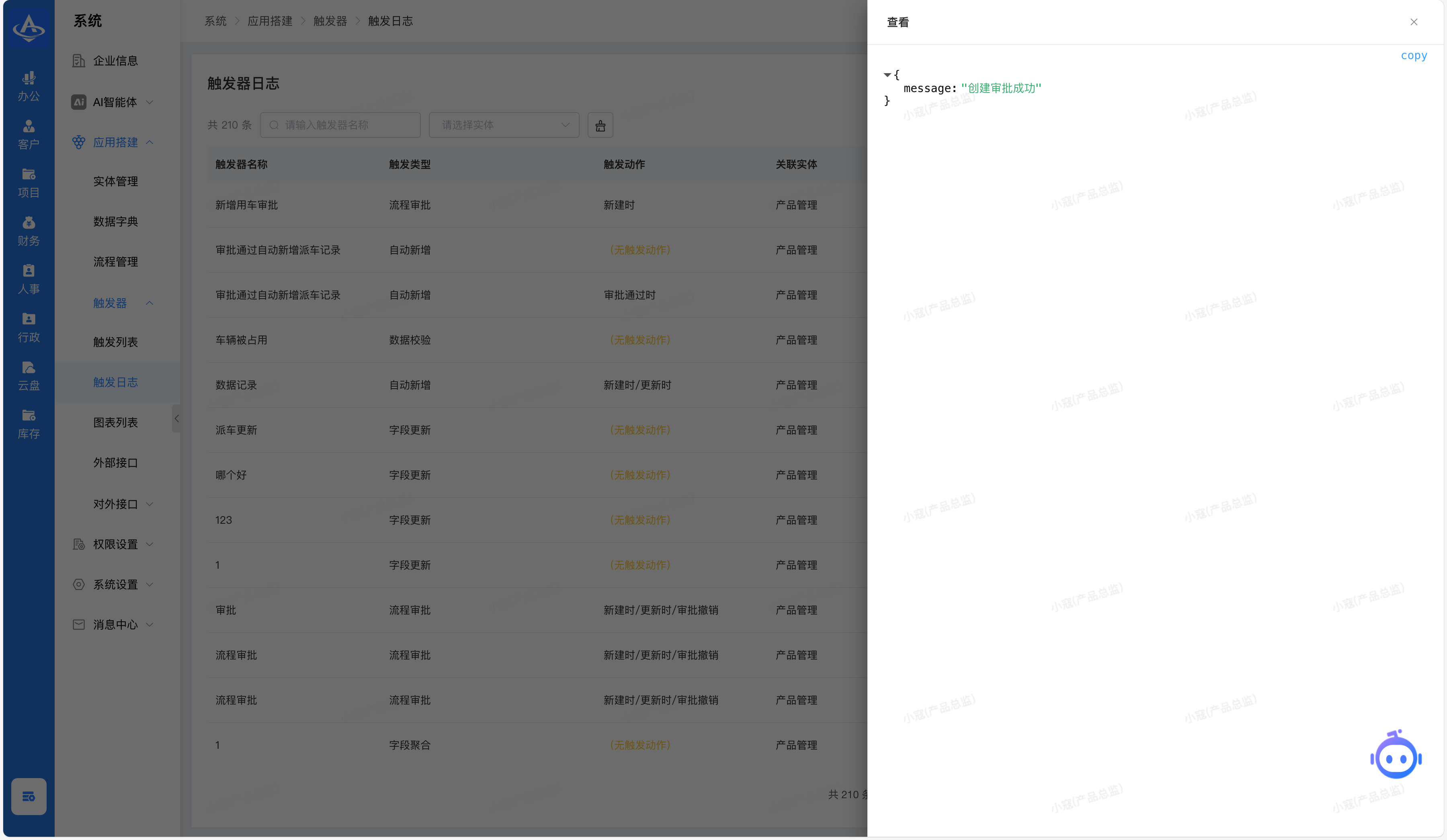The image size is (1447, 840).
Task: Collapse the sidebar with the handle arrow
Action: [176, 418]
